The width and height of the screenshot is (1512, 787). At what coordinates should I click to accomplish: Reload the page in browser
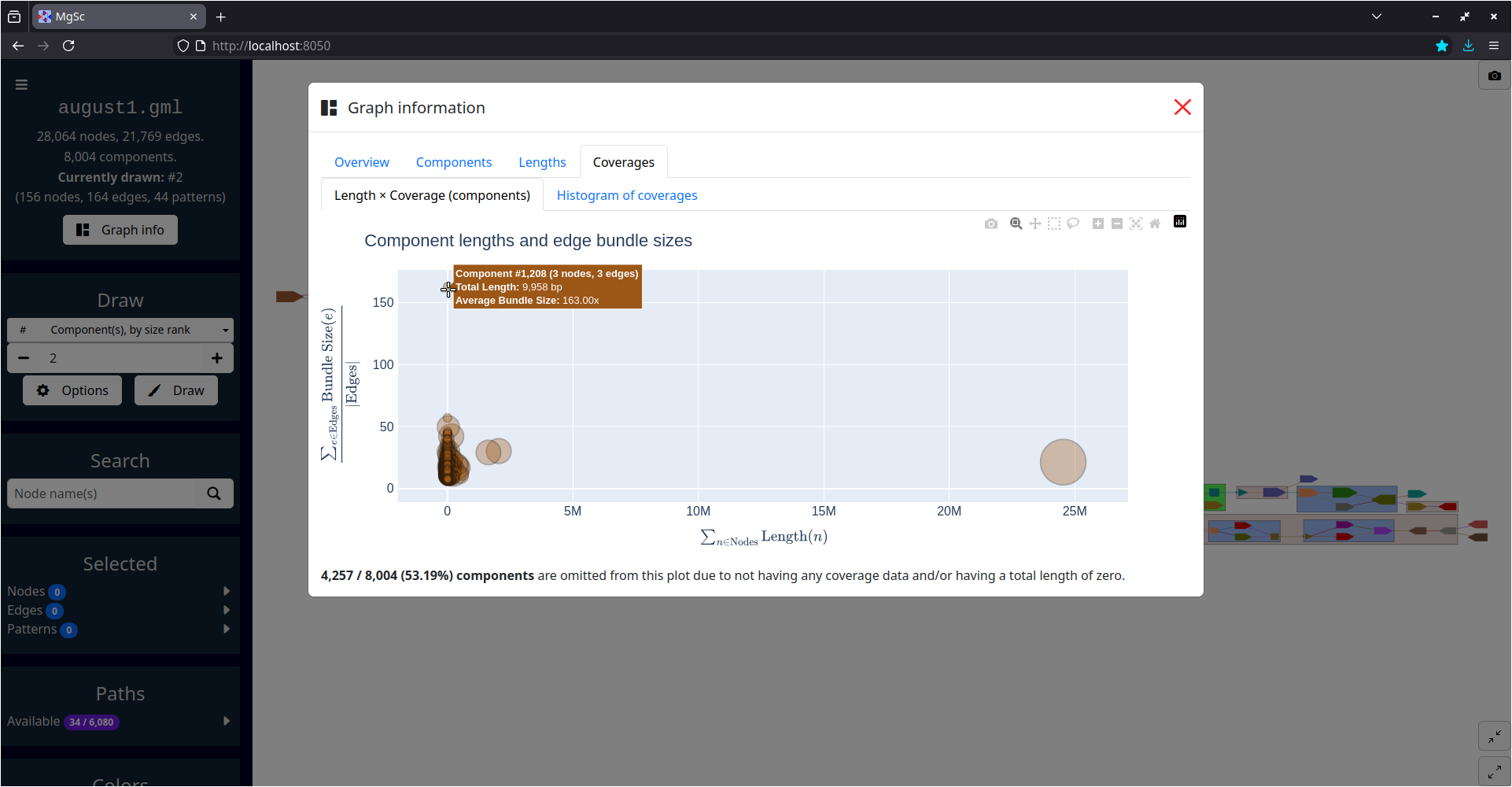(68, 46)
